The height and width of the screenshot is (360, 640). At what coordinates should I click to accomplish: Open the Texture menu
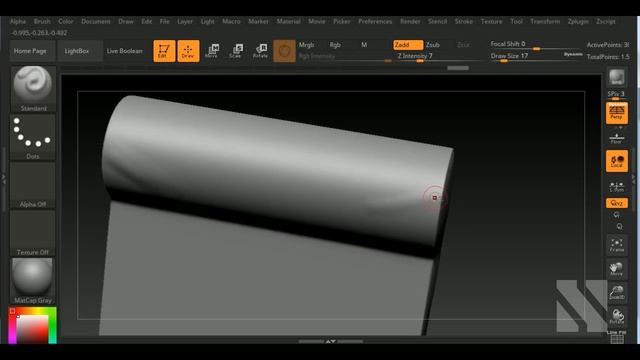point(491,21)
